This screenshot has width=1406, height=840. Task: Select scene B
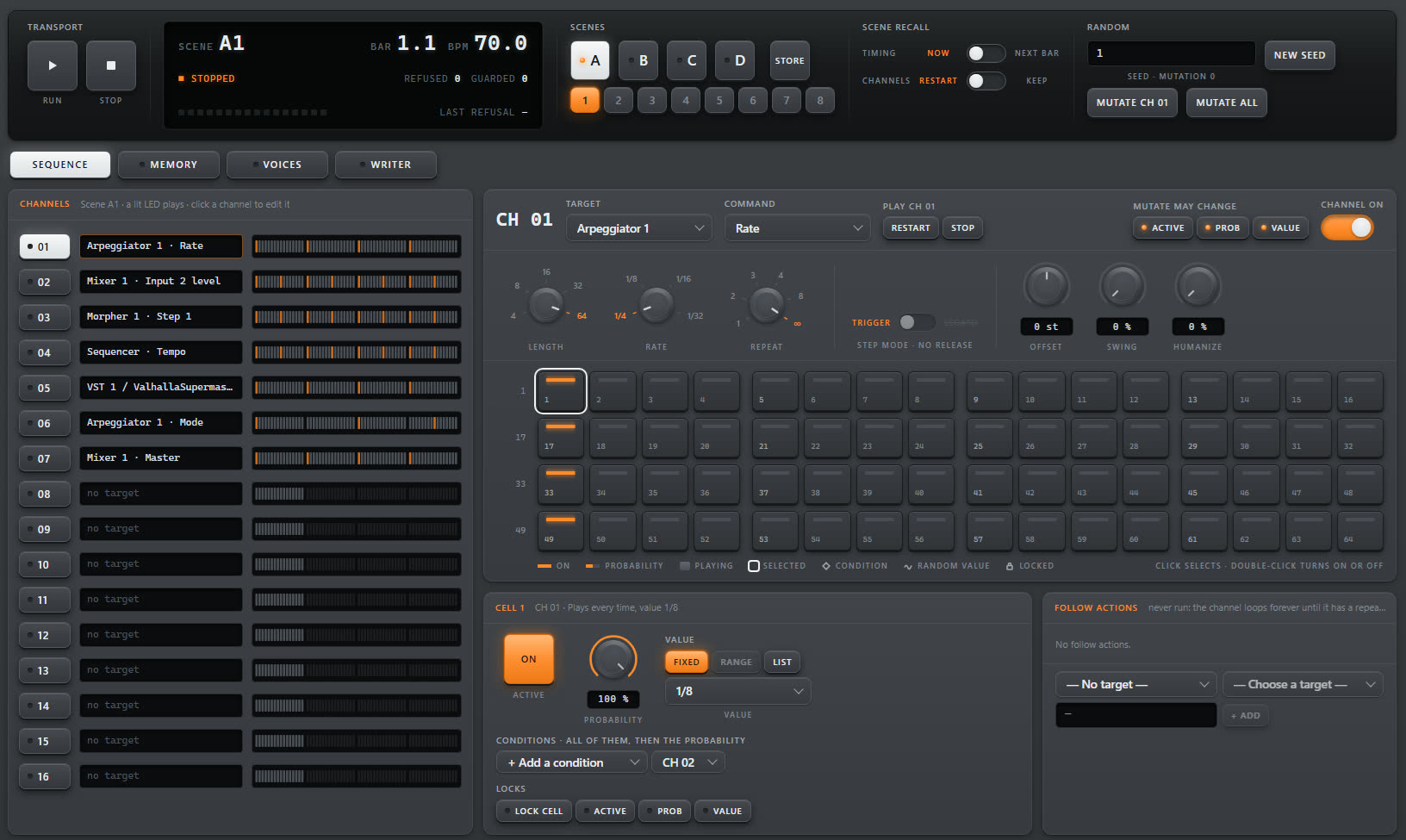(638, 60)
